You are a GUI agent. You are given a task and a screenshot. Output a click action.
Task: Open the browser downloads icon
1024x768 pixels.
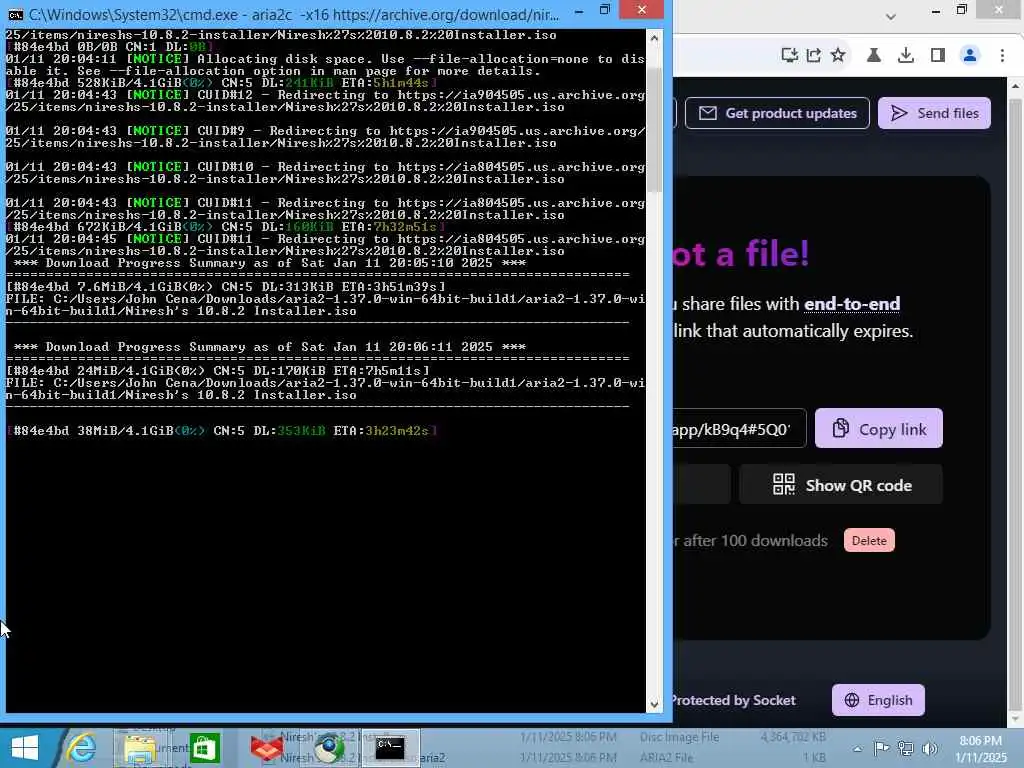tap(906, 56)
